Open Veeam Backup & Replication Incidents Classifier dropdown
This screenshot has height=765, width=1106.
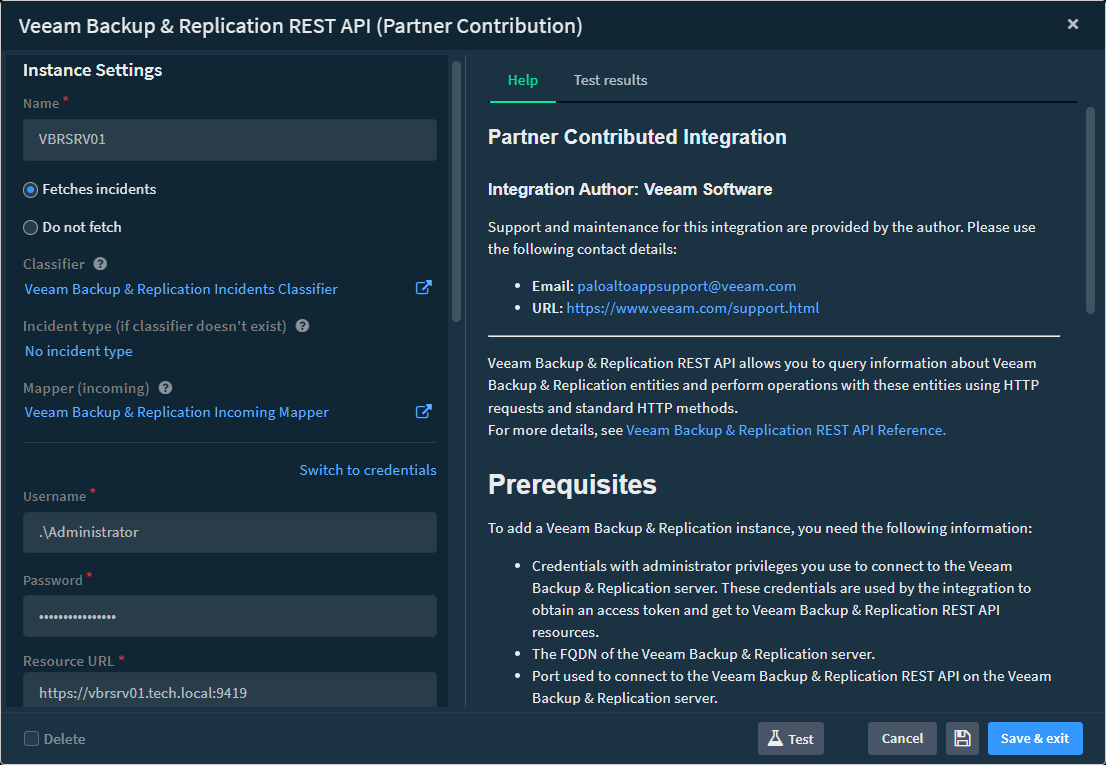pos(181,289)
